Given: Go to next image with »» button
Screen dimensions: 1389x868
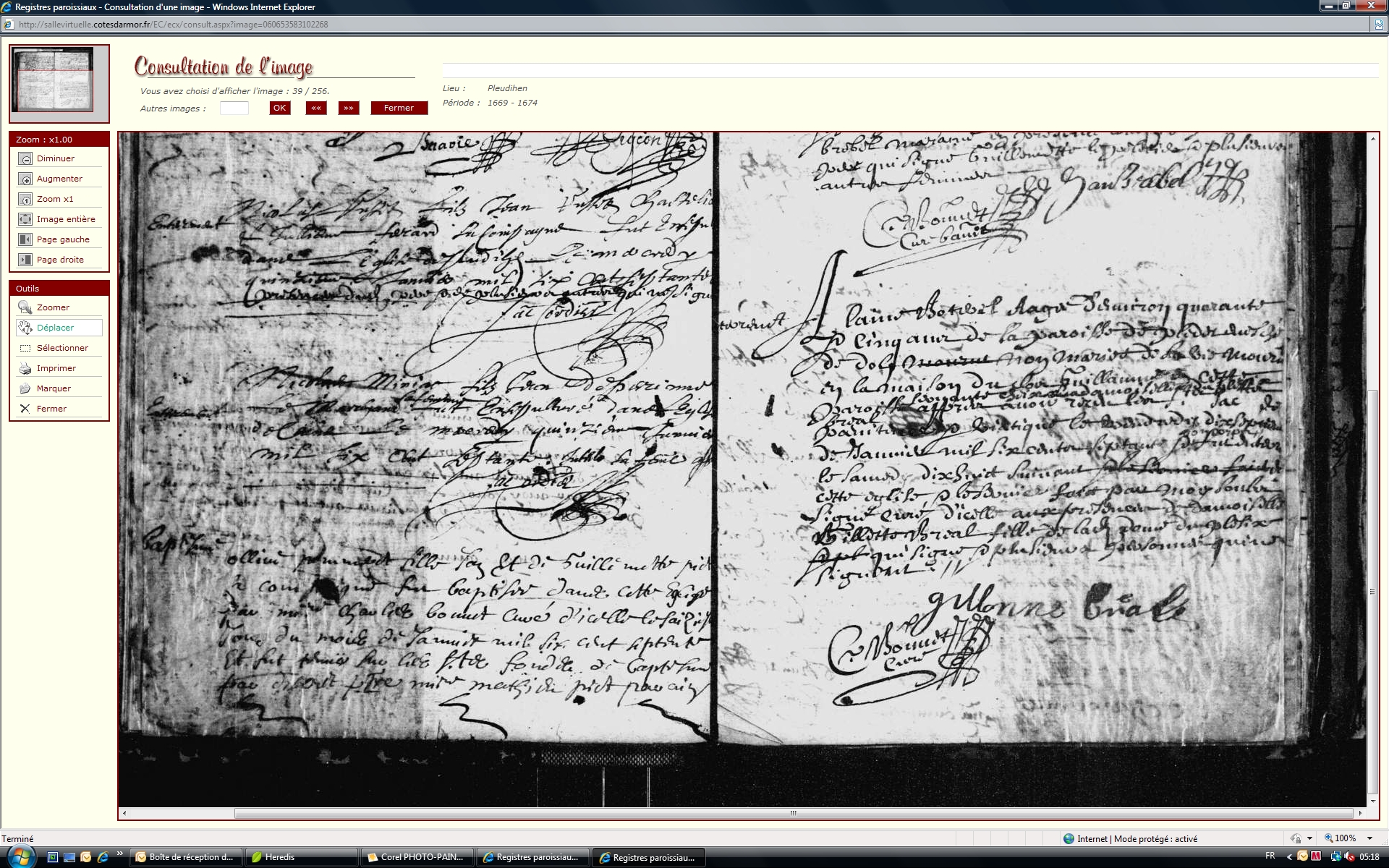Looking at the screenshot, I should coord(349,108).
